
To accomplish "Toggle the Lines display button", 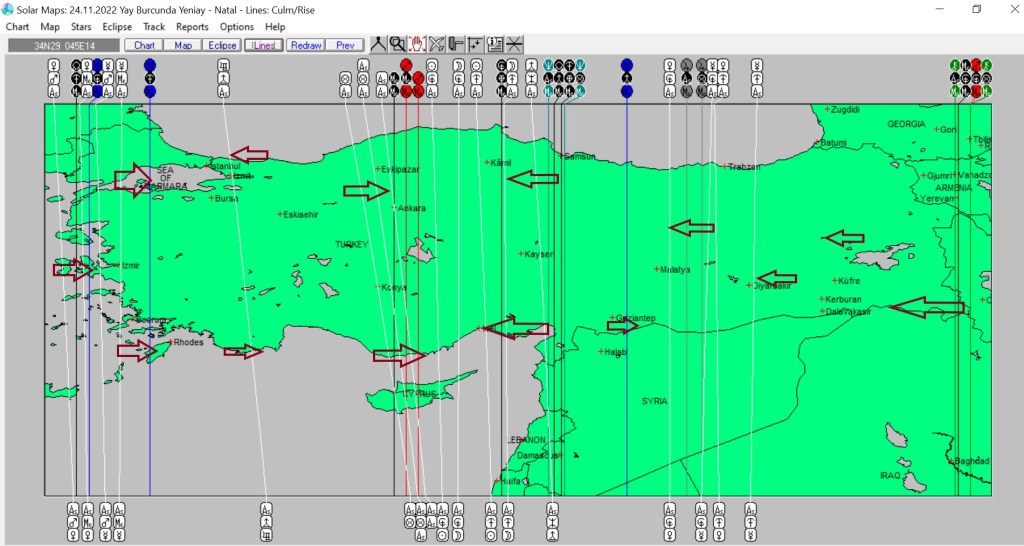I will coord(264,45).
